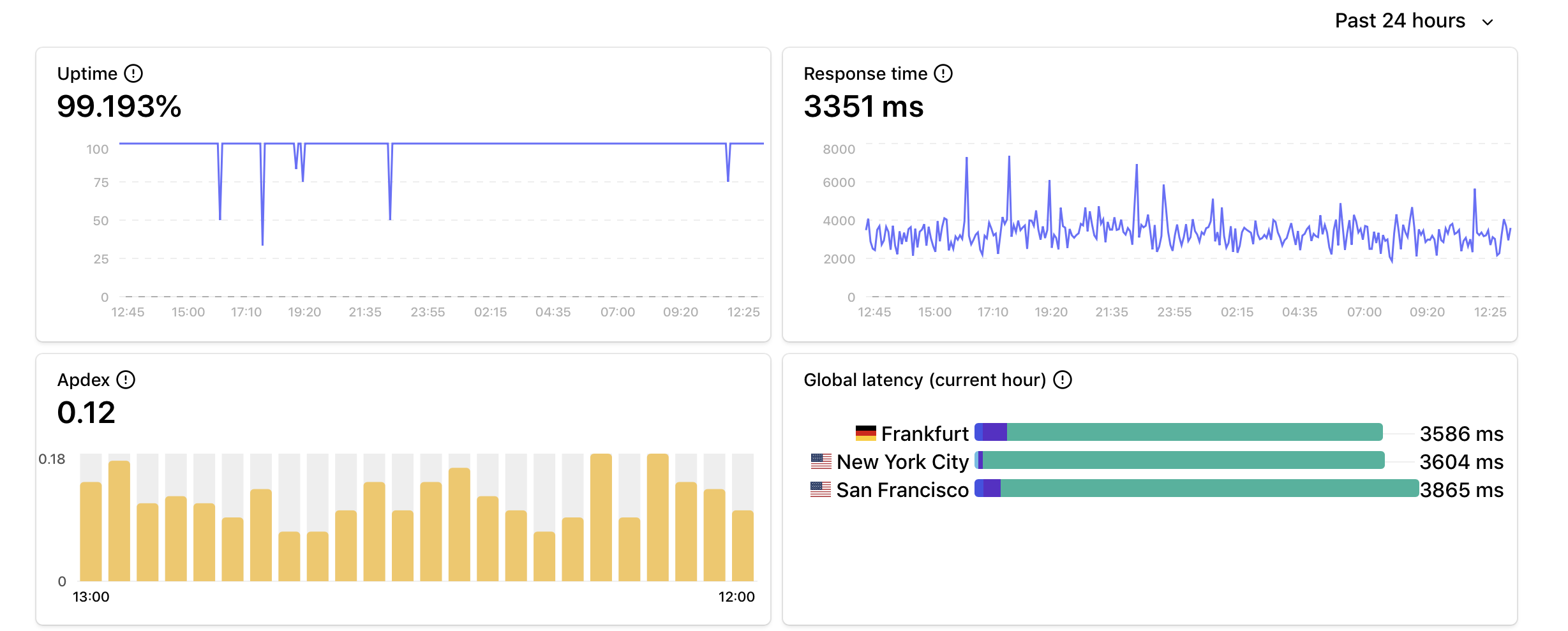Click the 3865 ms San Francisco latency label
This screenshot has width=1568, height=631.
[1461, 490]
